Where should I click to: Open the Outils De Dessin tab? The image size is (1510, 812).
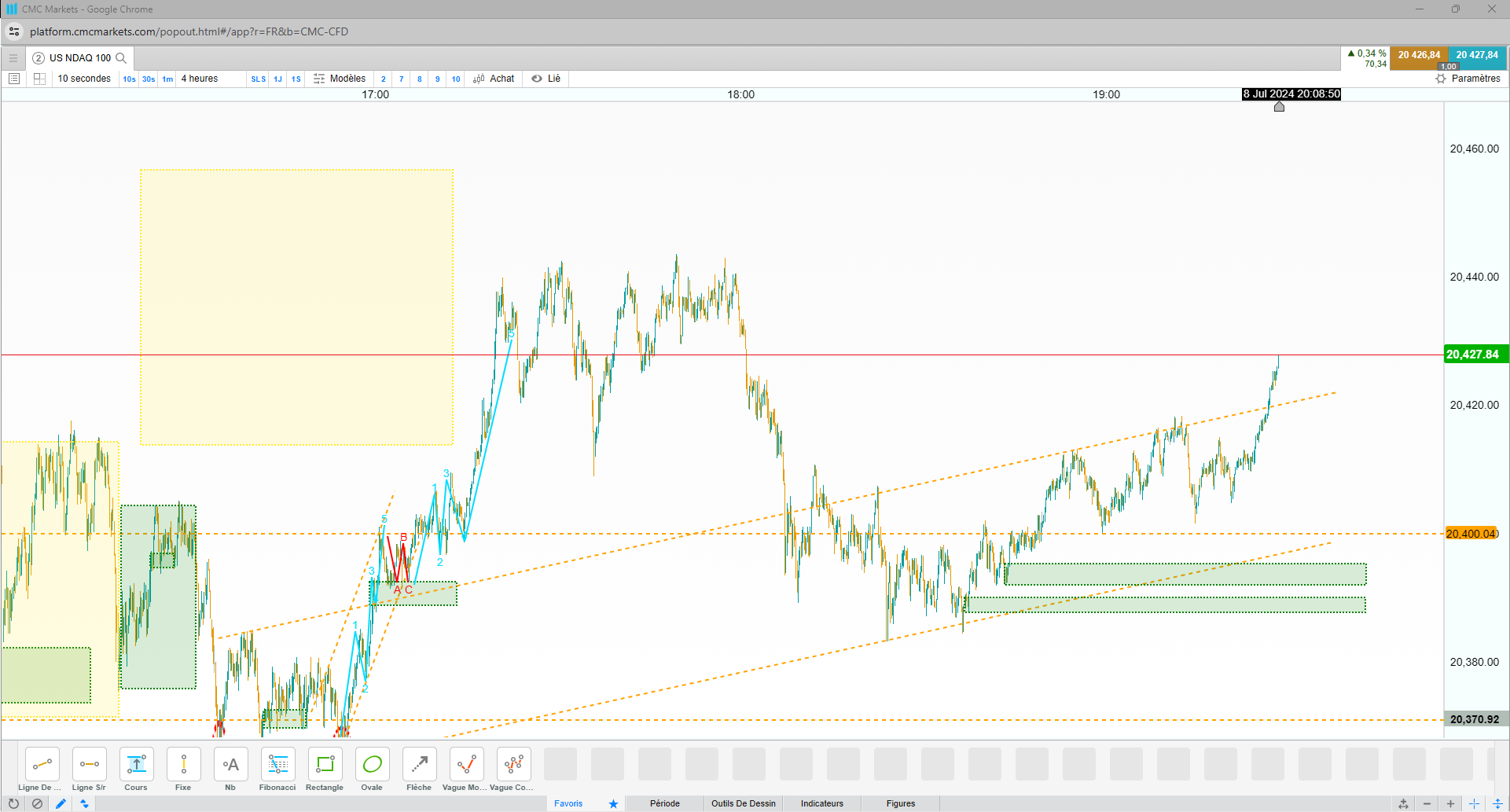pyautogui.click(x=744, y=803)
